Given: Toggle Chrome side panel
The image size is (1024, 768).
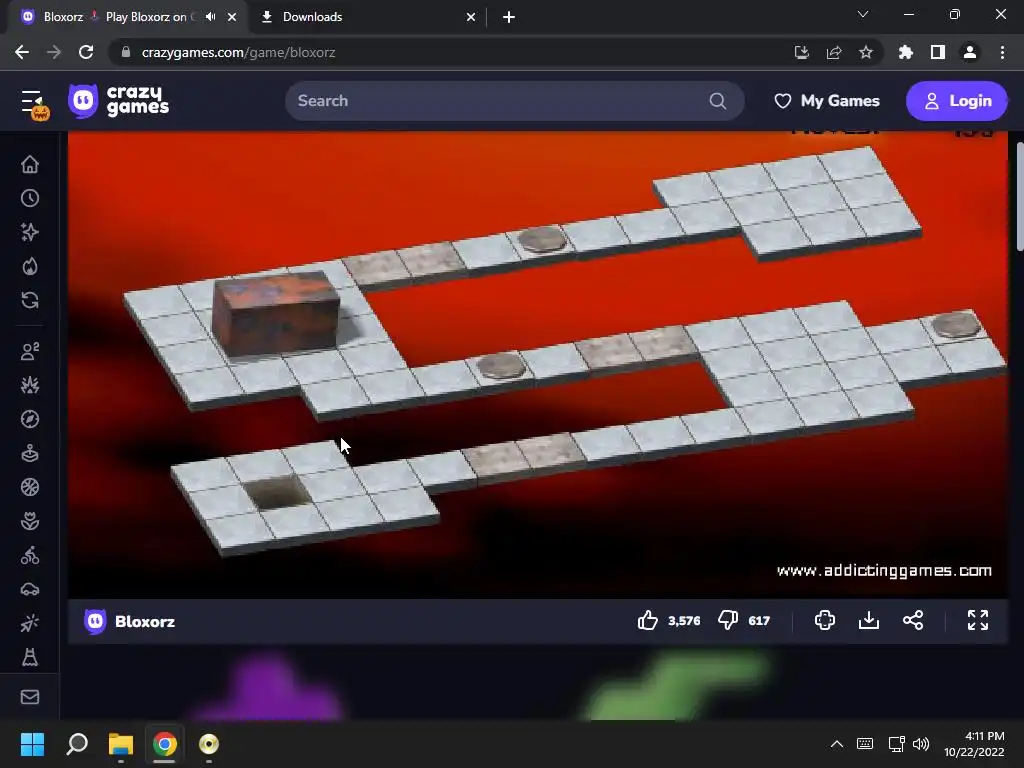Looking at the screenshot, I should tap(938, 52).
